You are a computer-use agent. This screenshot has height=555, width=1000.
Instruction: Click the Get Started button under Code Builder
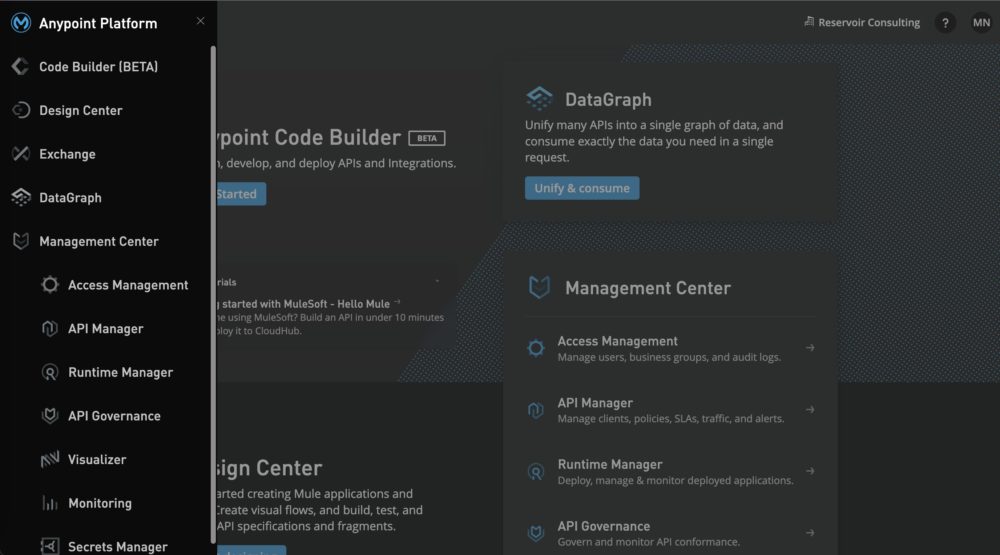[240, 194]
